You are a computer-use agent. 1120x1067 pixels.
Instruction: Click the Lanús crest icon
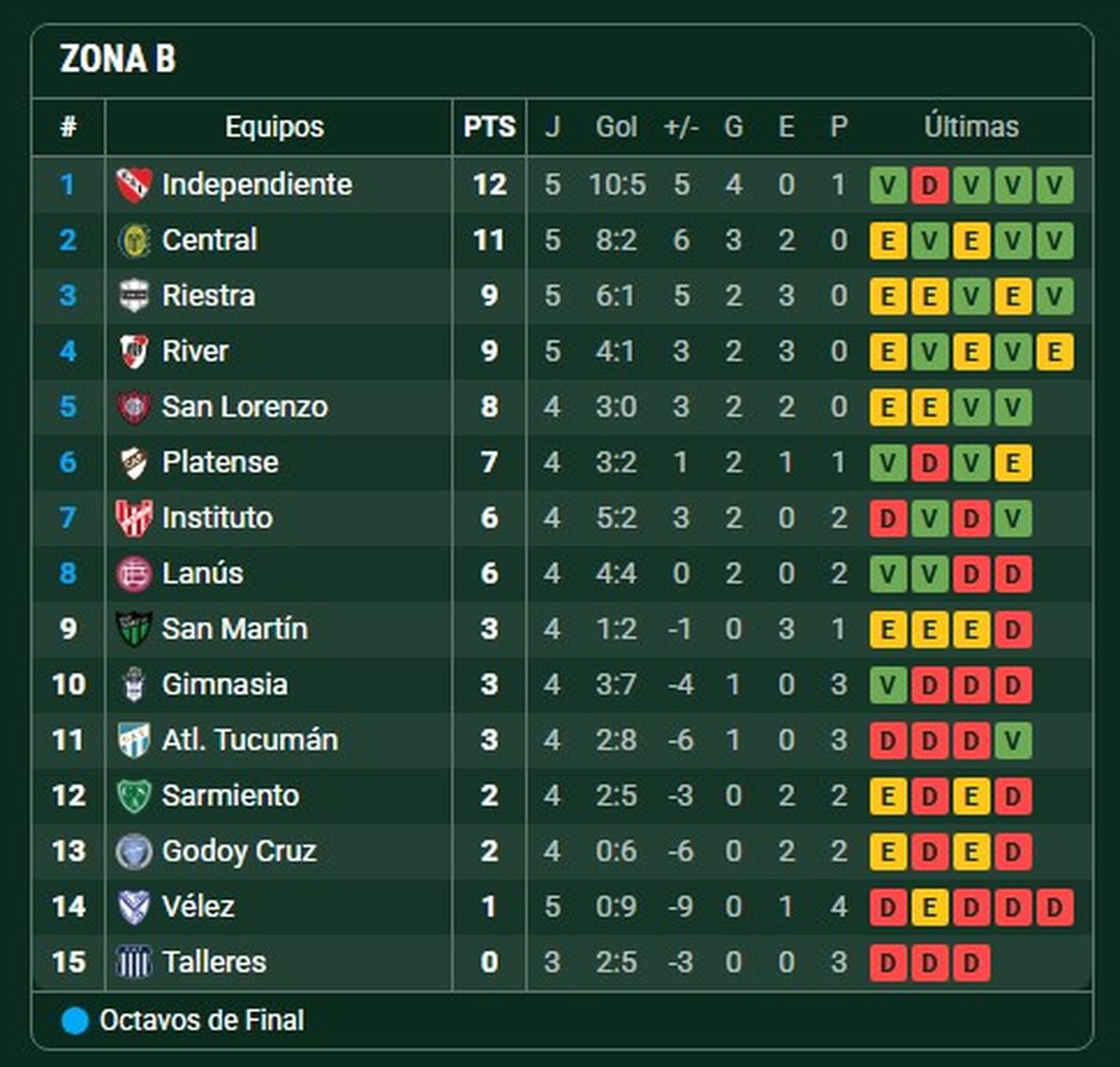point(133,573)
